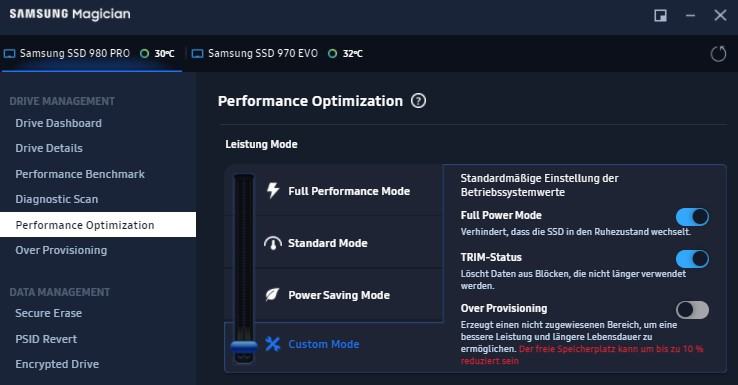Click the lightning bolt Full Performance icon
The width and height of the screenshot is (738, 385).
click(273, 191)
